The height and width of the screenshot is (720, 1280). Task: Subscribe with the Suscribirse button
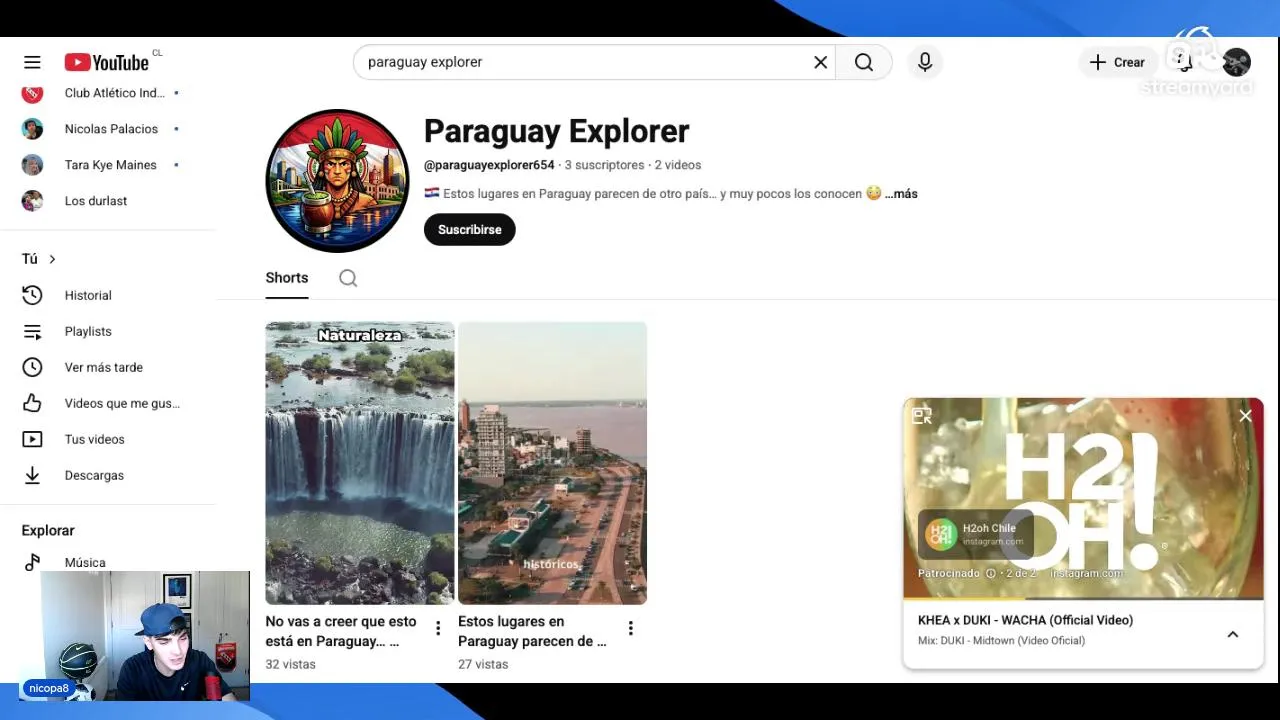(x=469, y=229)
